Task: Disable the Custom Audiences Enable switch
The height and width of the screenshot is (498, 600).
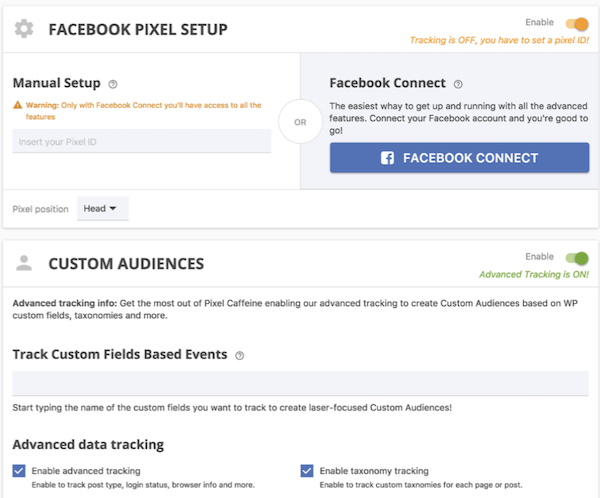Action: pos(577,258)
